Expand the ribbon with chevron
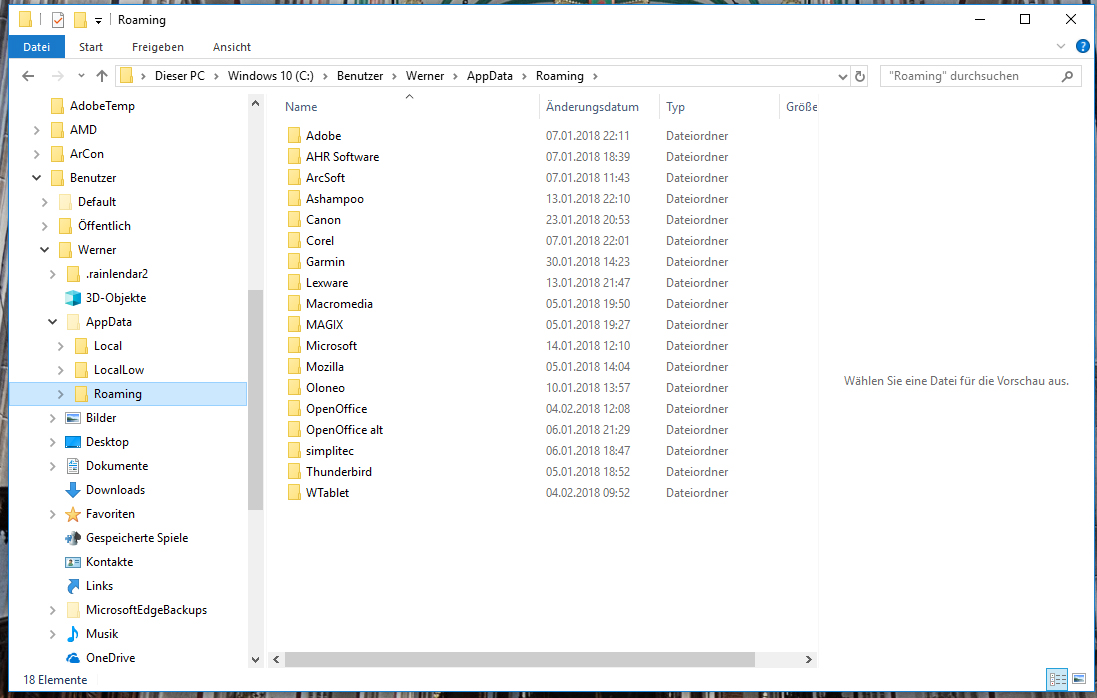This screenshot has height=698, width=1097. (x=1061, y=47)
